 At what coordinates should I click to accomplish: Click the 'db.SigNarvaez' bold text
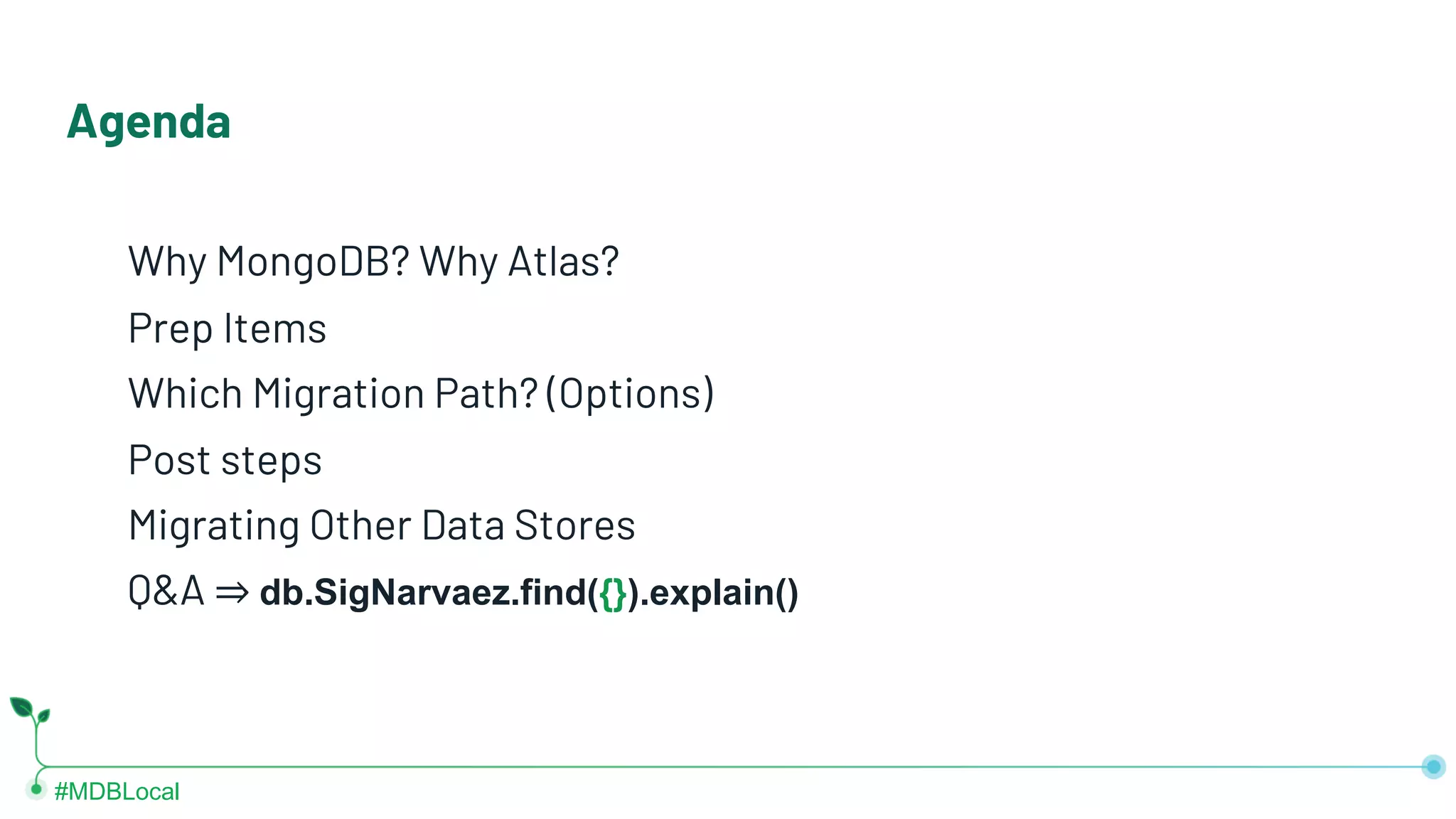[x=384, y=592]
